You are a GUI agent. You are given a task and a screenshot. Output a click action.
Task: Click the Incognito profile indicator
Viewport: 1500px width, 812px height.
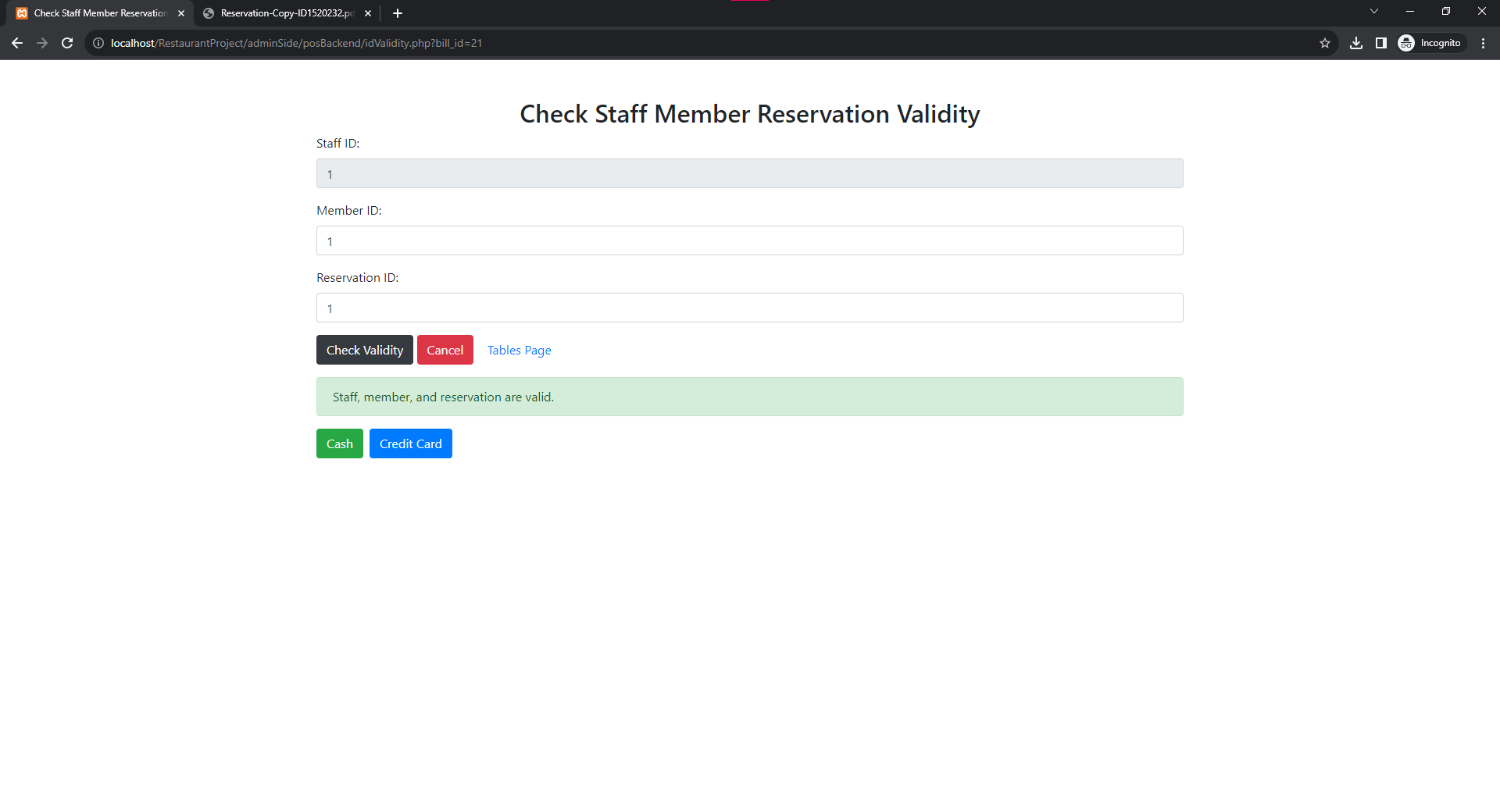[1430, 43]
